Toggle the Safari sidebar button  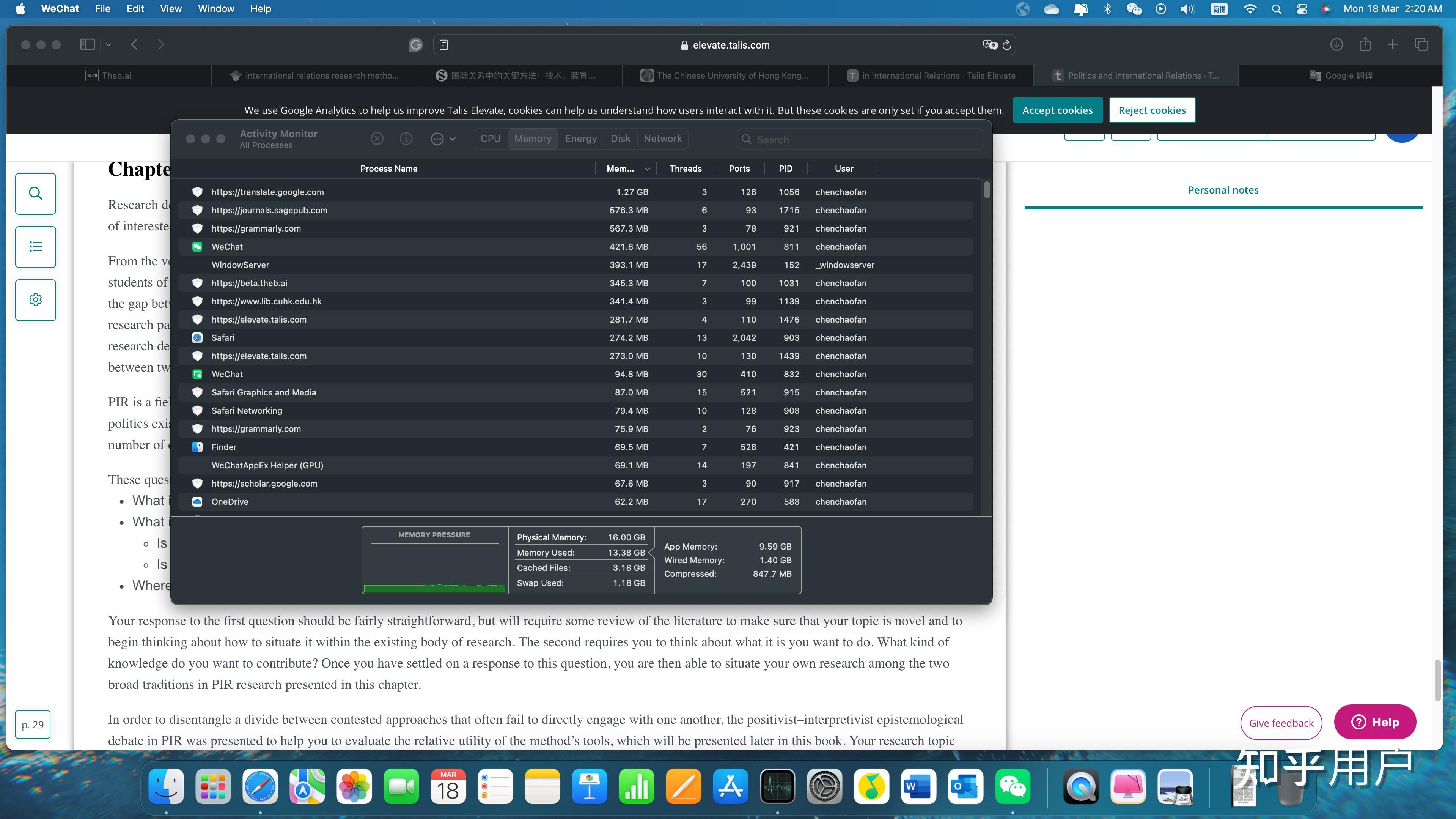88,44
